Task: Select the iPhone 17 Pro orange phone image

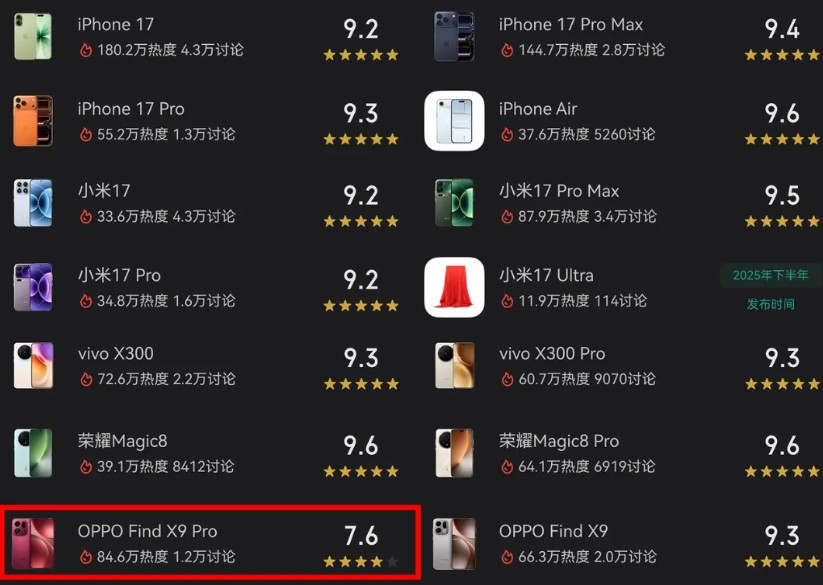Action: [33, 121]
